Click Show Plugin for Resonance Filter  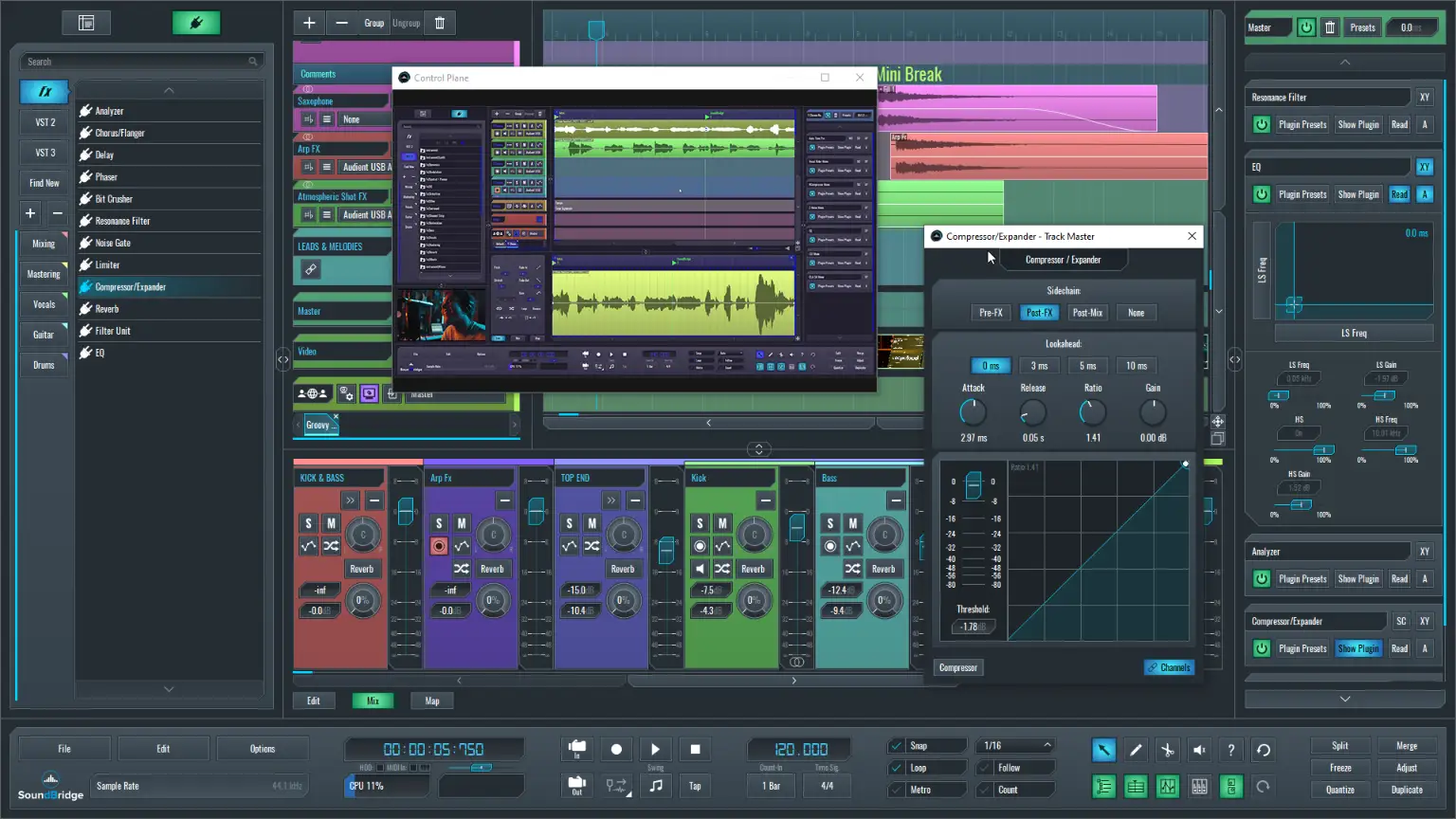pyautogui.click(x=1358, y=125)
